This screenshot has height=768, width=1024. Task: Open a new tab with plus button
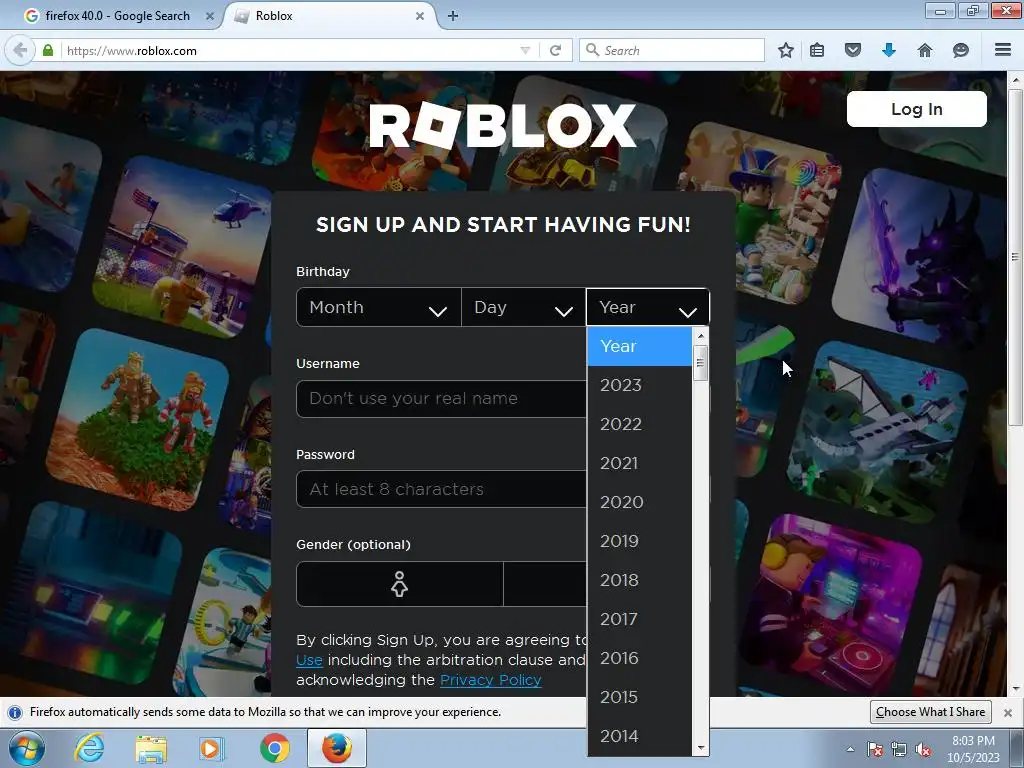tap(453, 16)
